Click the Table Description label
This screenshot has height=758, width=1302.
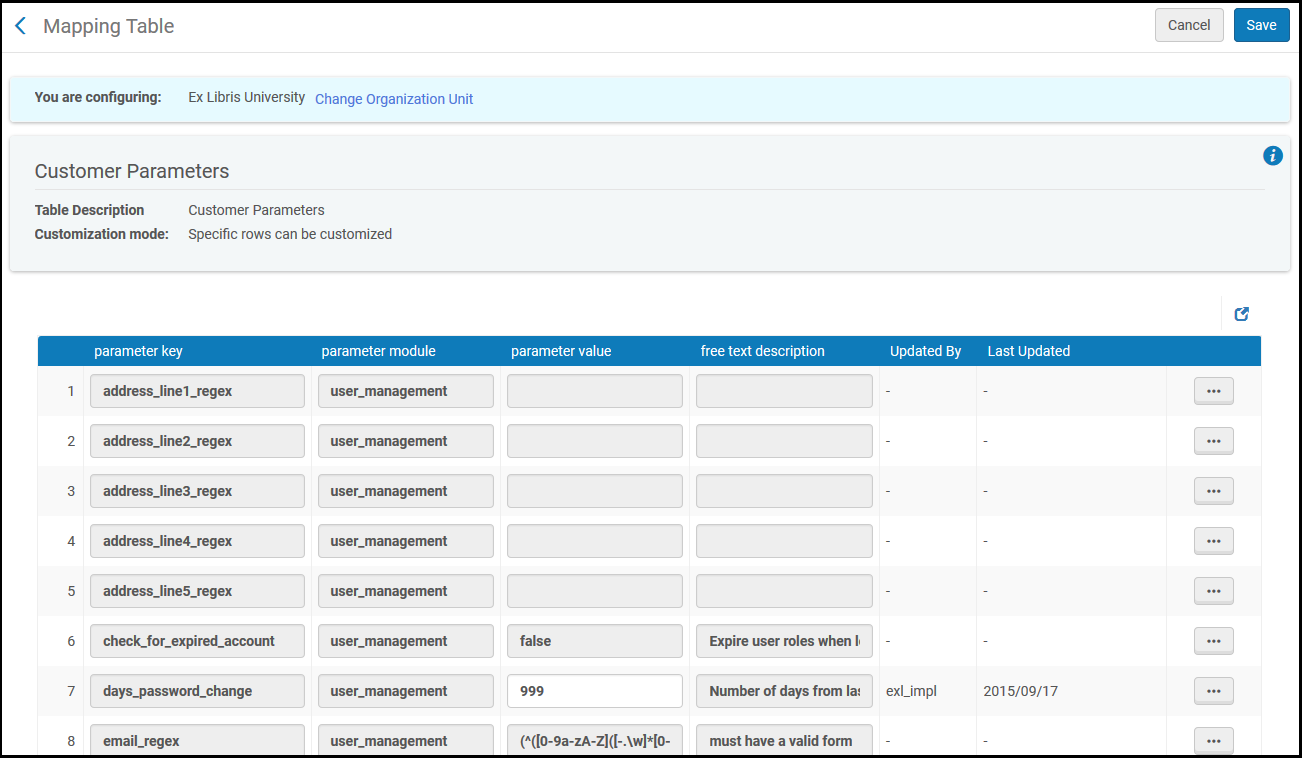[90, 210]
